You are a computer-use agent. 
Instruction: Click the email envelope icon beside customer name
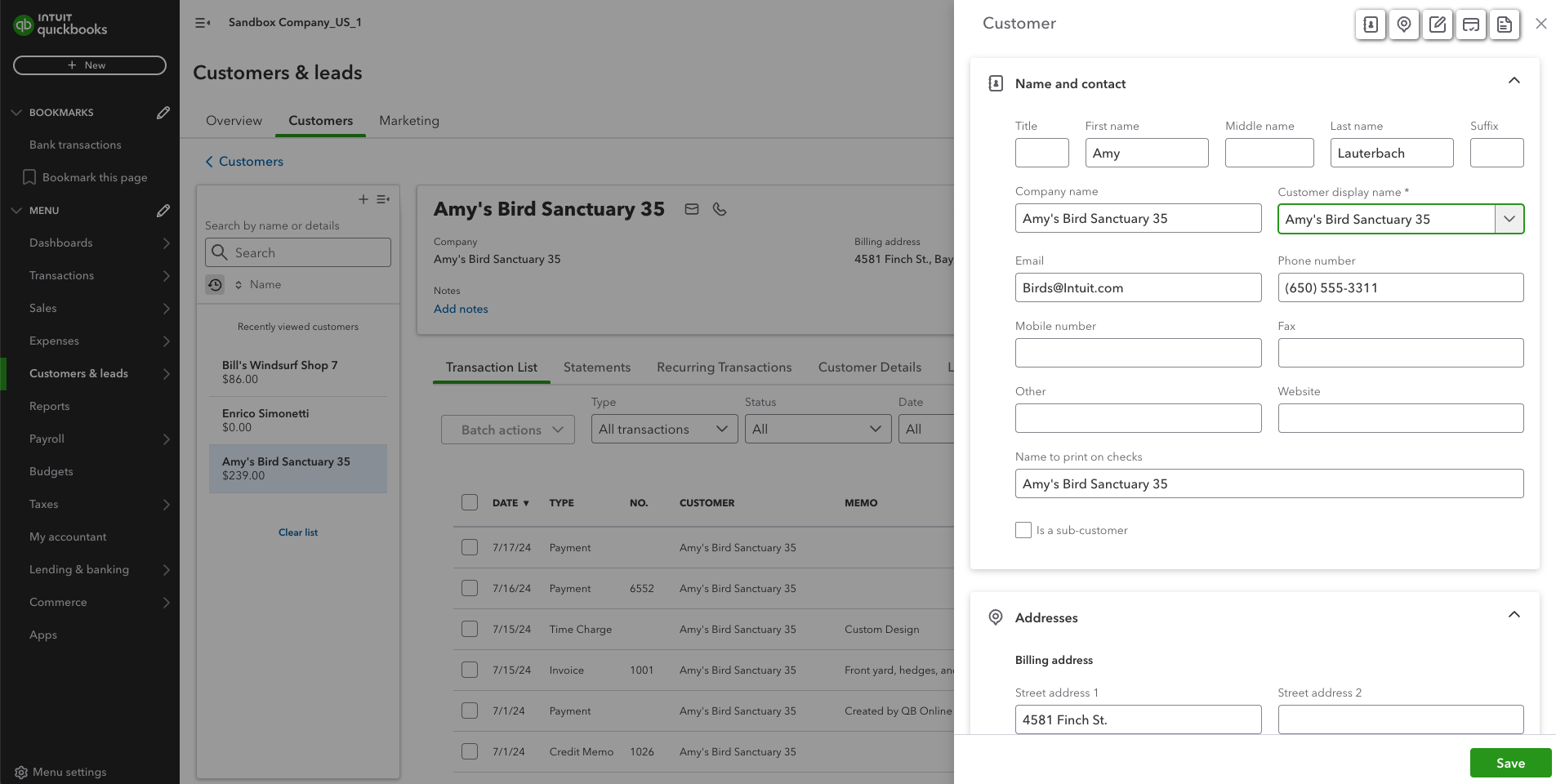coord(692,209)
